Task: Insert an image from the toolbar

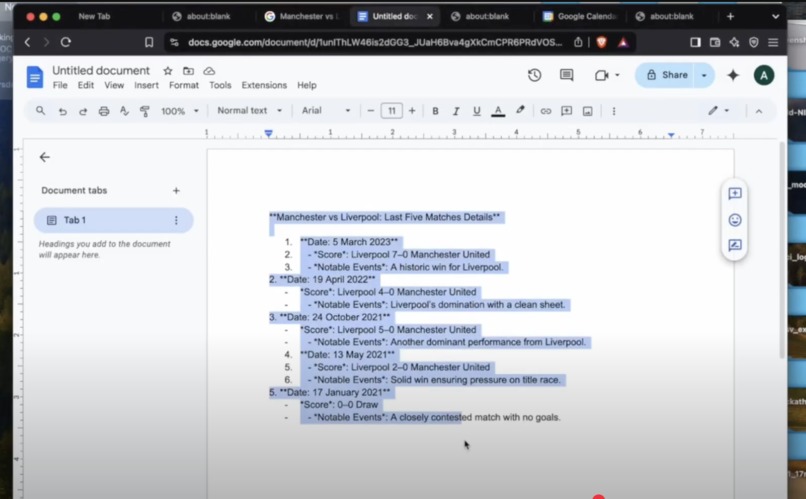Action: click(x=588, y=111)
